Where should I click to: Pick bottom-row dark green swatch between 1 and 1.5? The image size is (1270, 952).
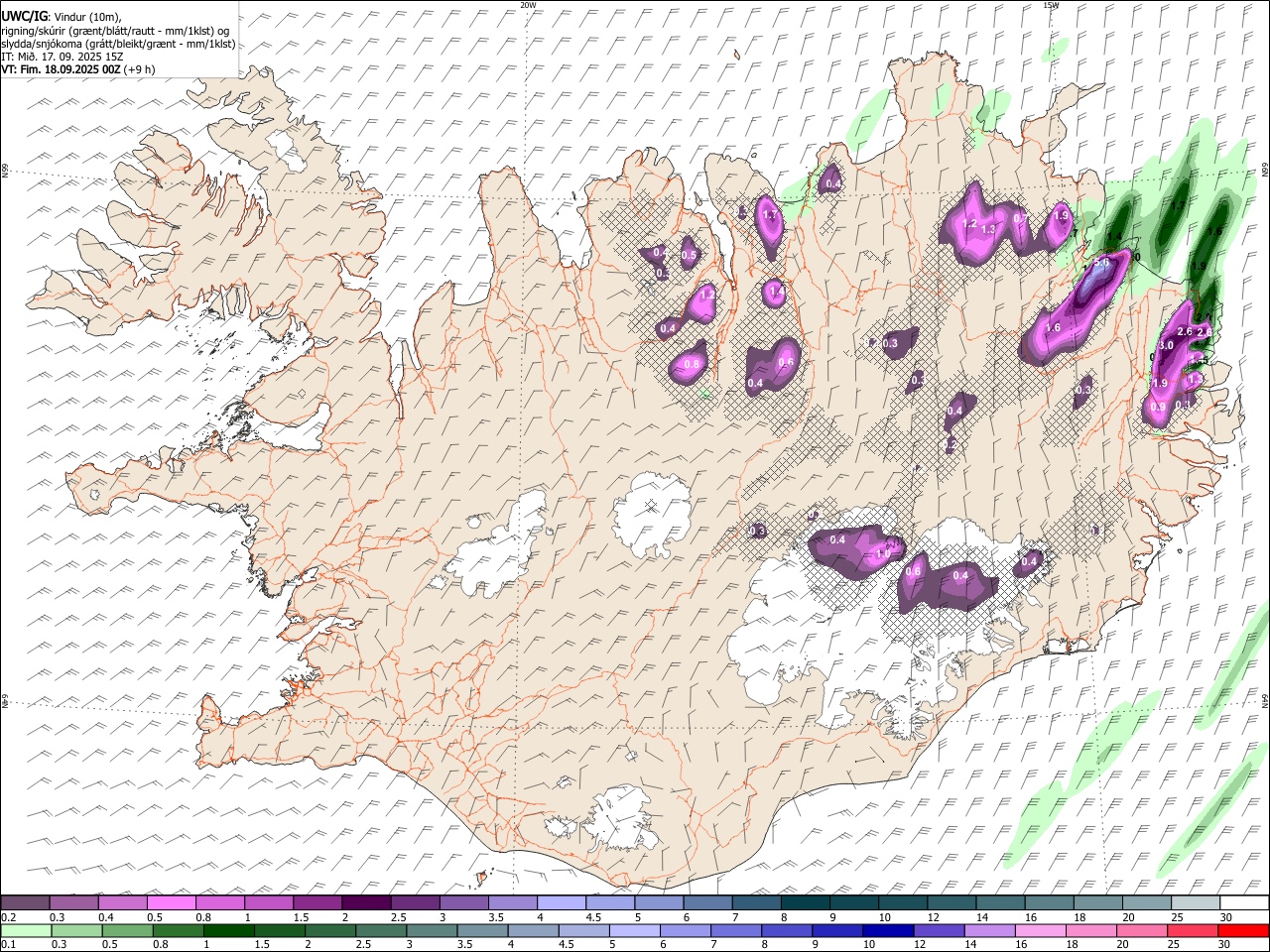[x=228, y=931]
